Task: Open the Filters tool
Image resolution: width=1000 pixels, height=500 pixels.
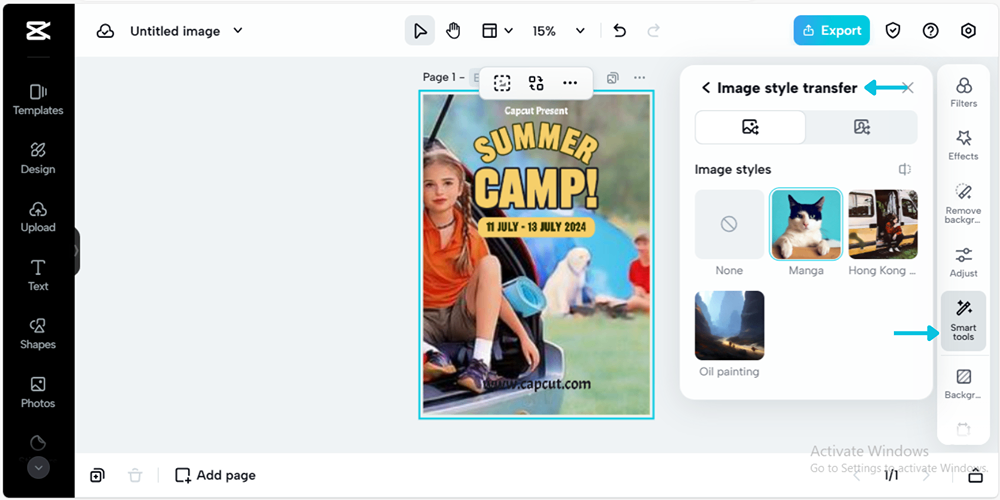Action: pyautogui.click(x=963, y=92)
